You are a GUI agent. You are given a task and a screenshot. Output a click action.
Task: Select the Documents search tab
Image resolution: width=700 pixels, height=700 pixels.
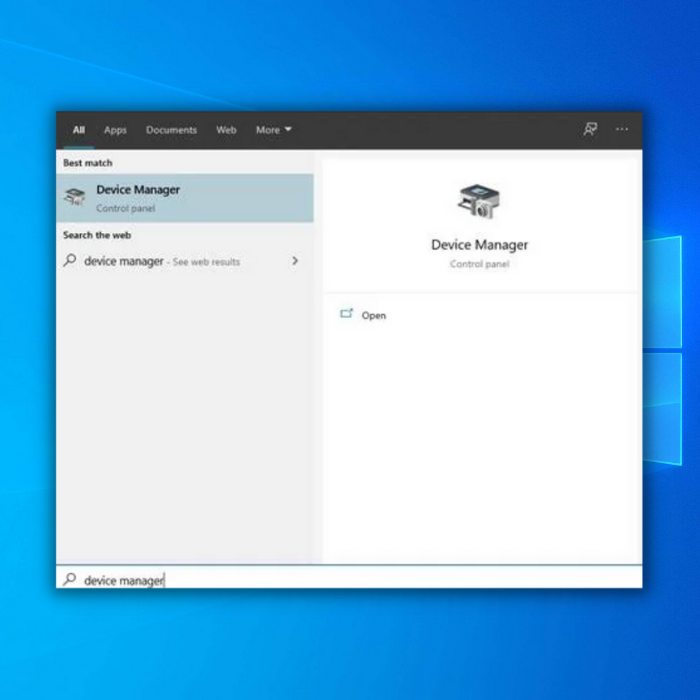click(x=171, y=130)
